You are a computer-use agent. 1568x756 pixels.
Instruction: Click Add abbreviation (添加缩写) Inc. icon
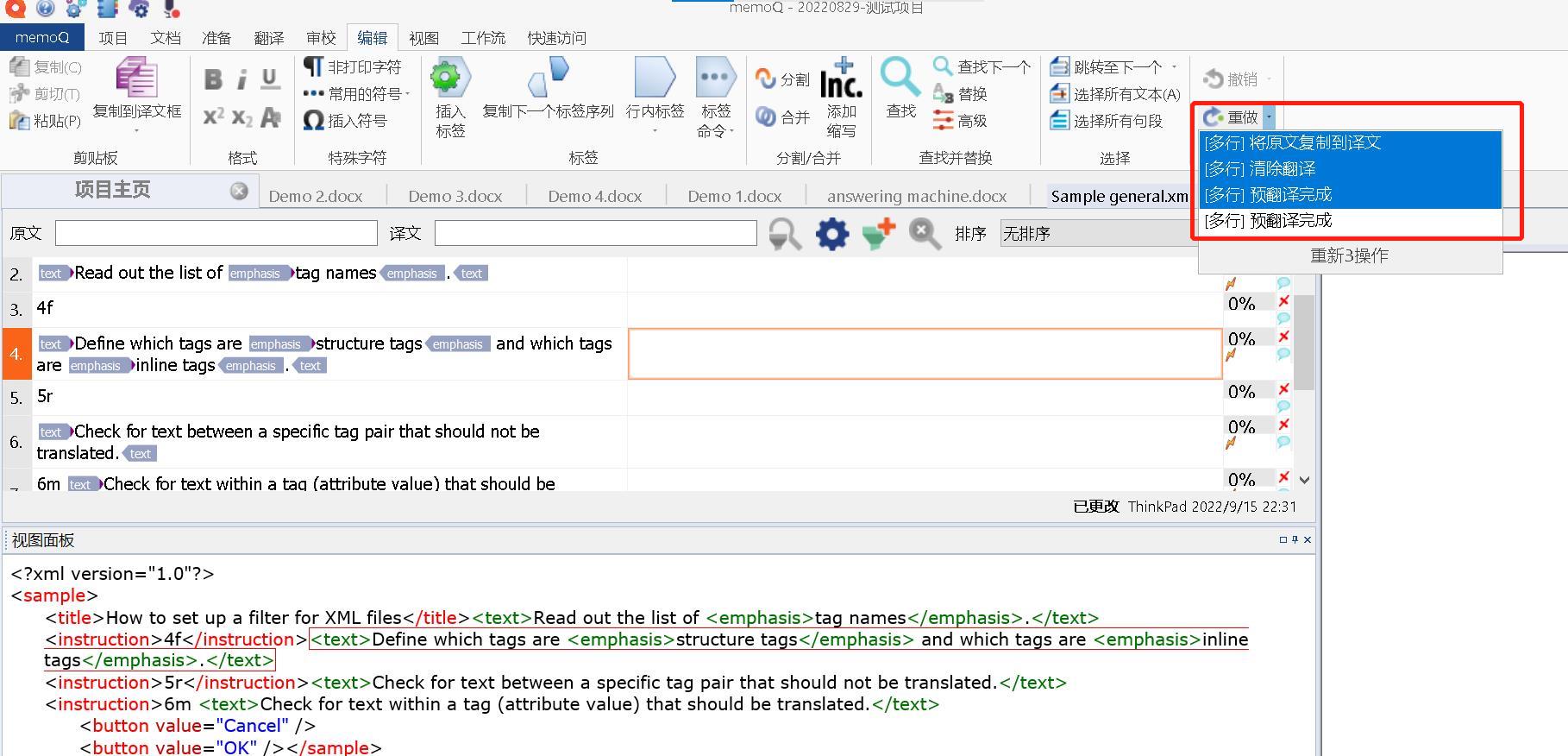[x=841, y=78]
